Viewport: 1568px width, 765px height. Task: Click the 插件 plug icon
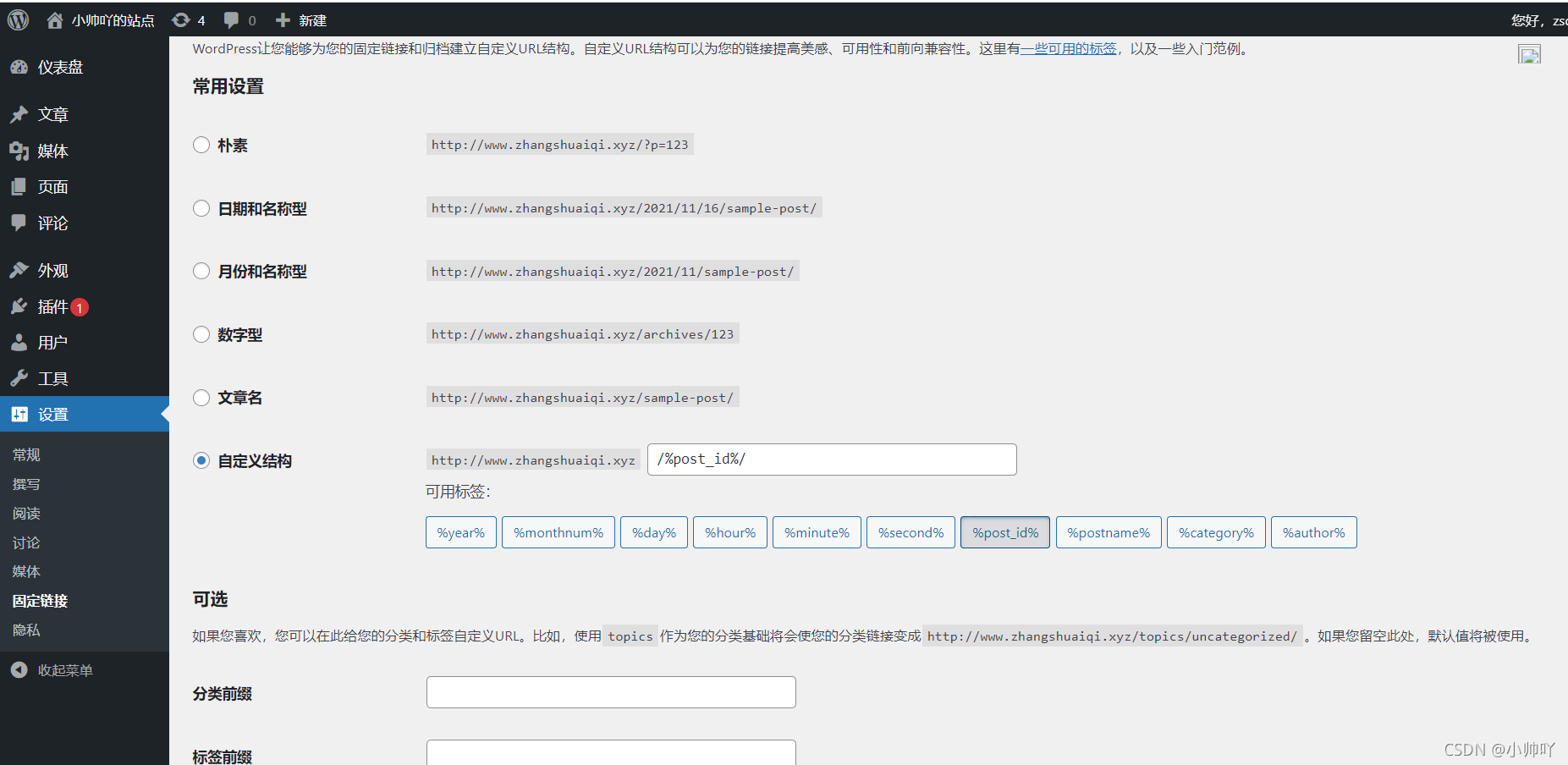[x=19, y=306]
